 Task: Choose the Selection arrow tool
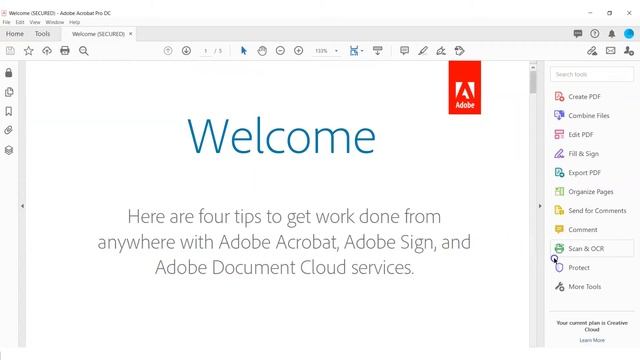click(x=244, y=51)
